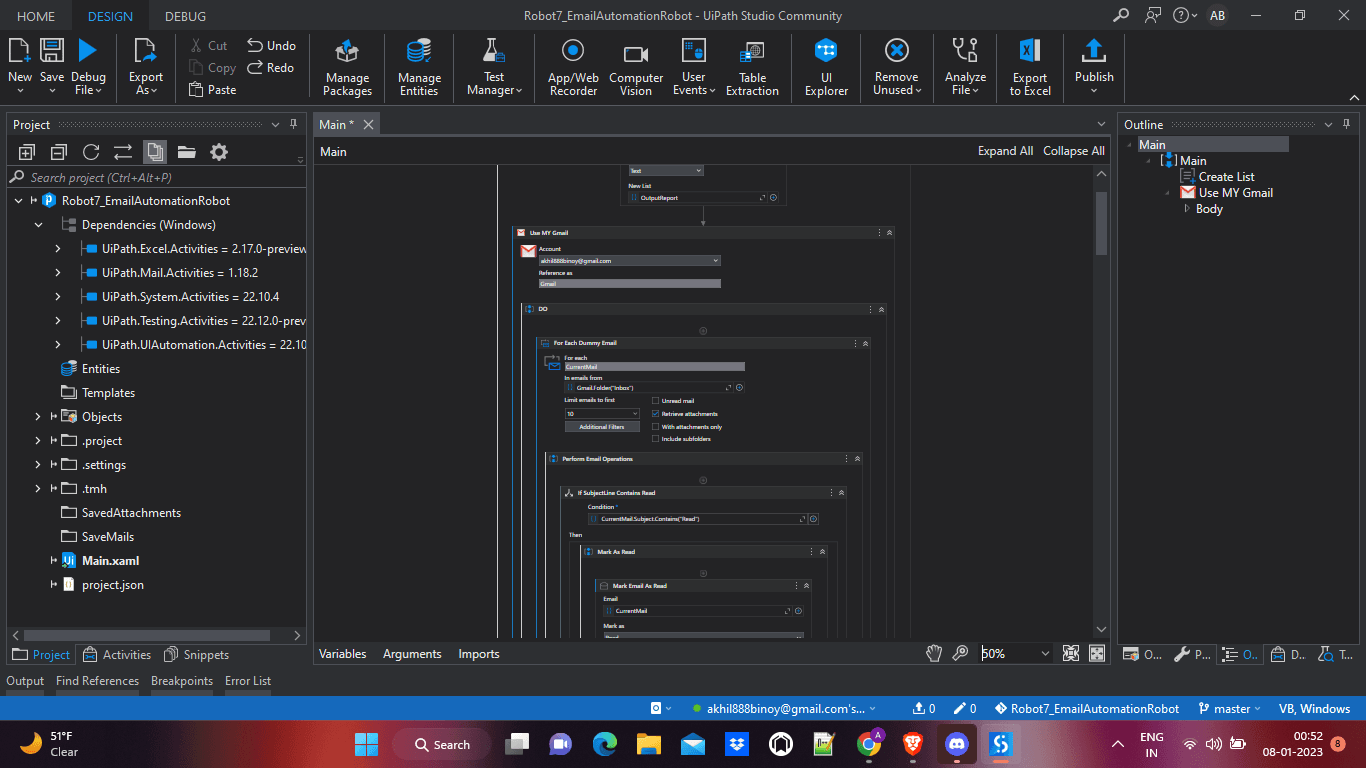Click Show All Files icon in Project panel
The height and width of the screenshot is (768, 1366).
click(155, 152)
